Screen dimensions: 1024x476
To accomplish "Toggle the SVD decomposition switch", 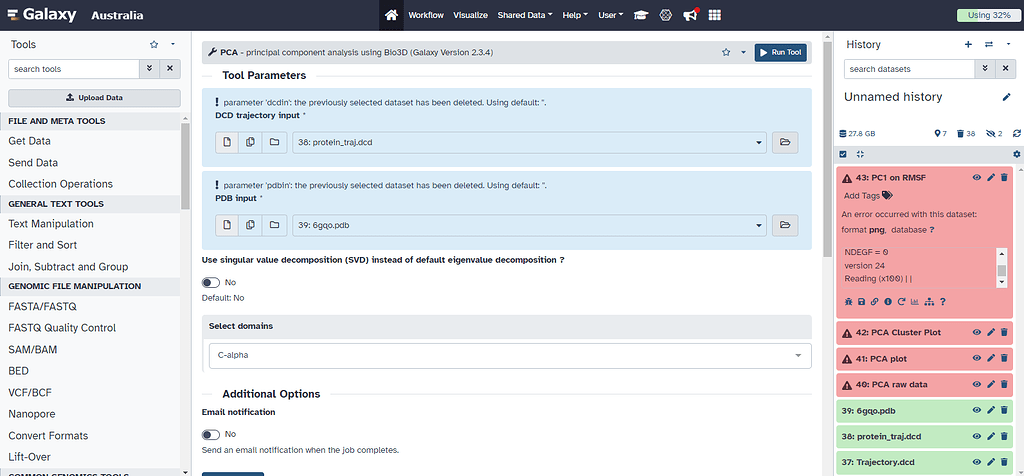I will click(211, 283).
